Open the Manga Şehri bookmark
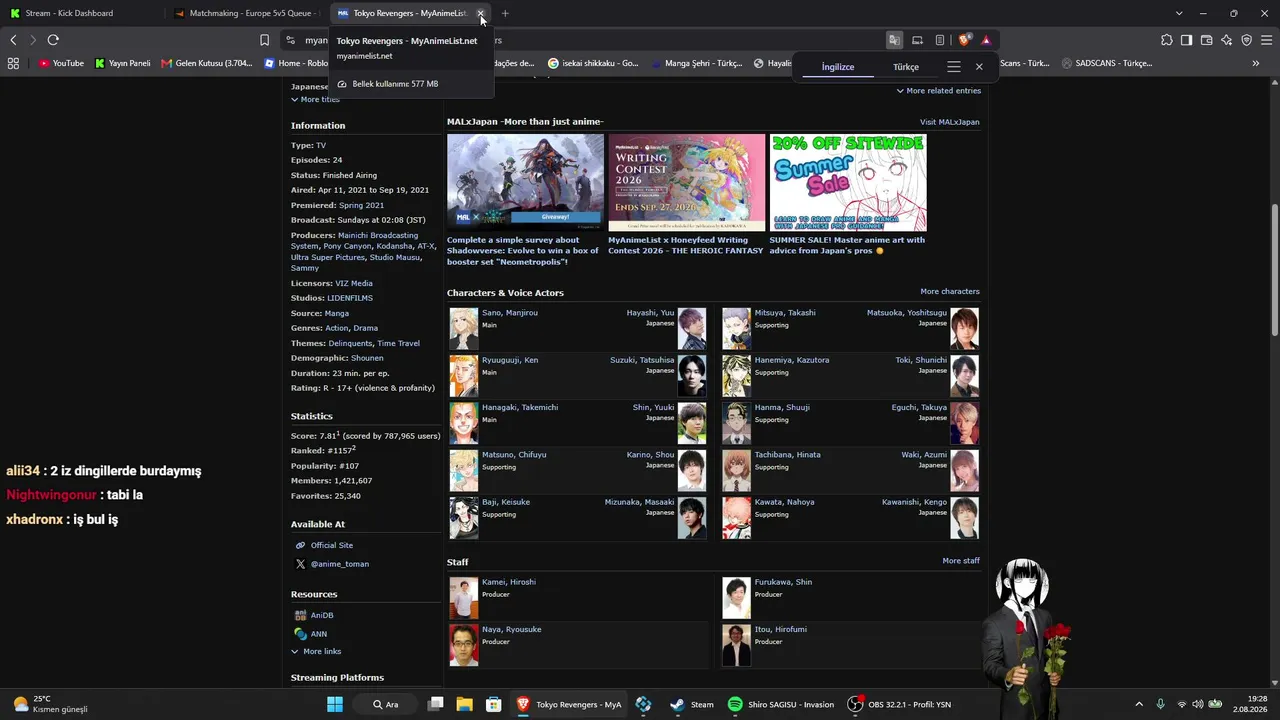 [696, 63]
